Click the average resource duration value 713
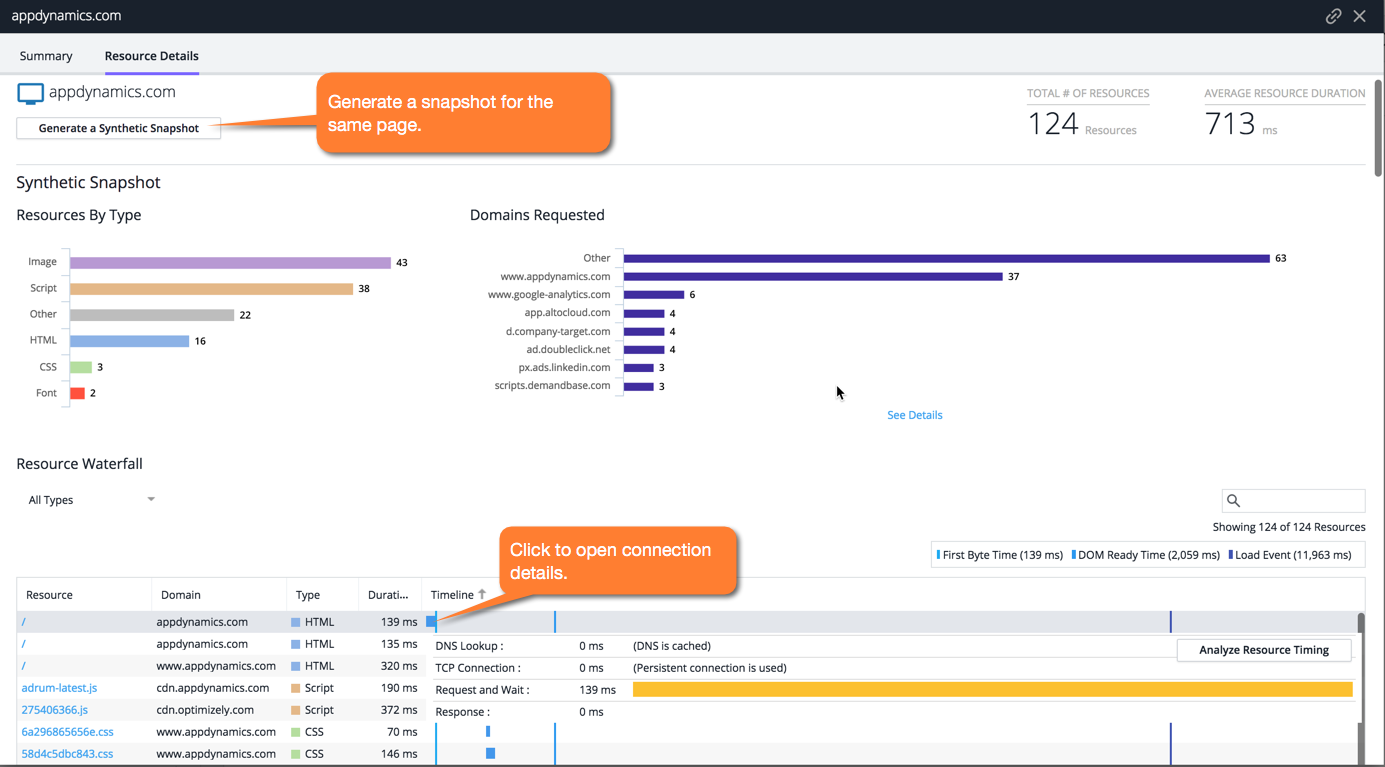Image resolution: width=1385 pixels, height=767 pixels. 1230,123
